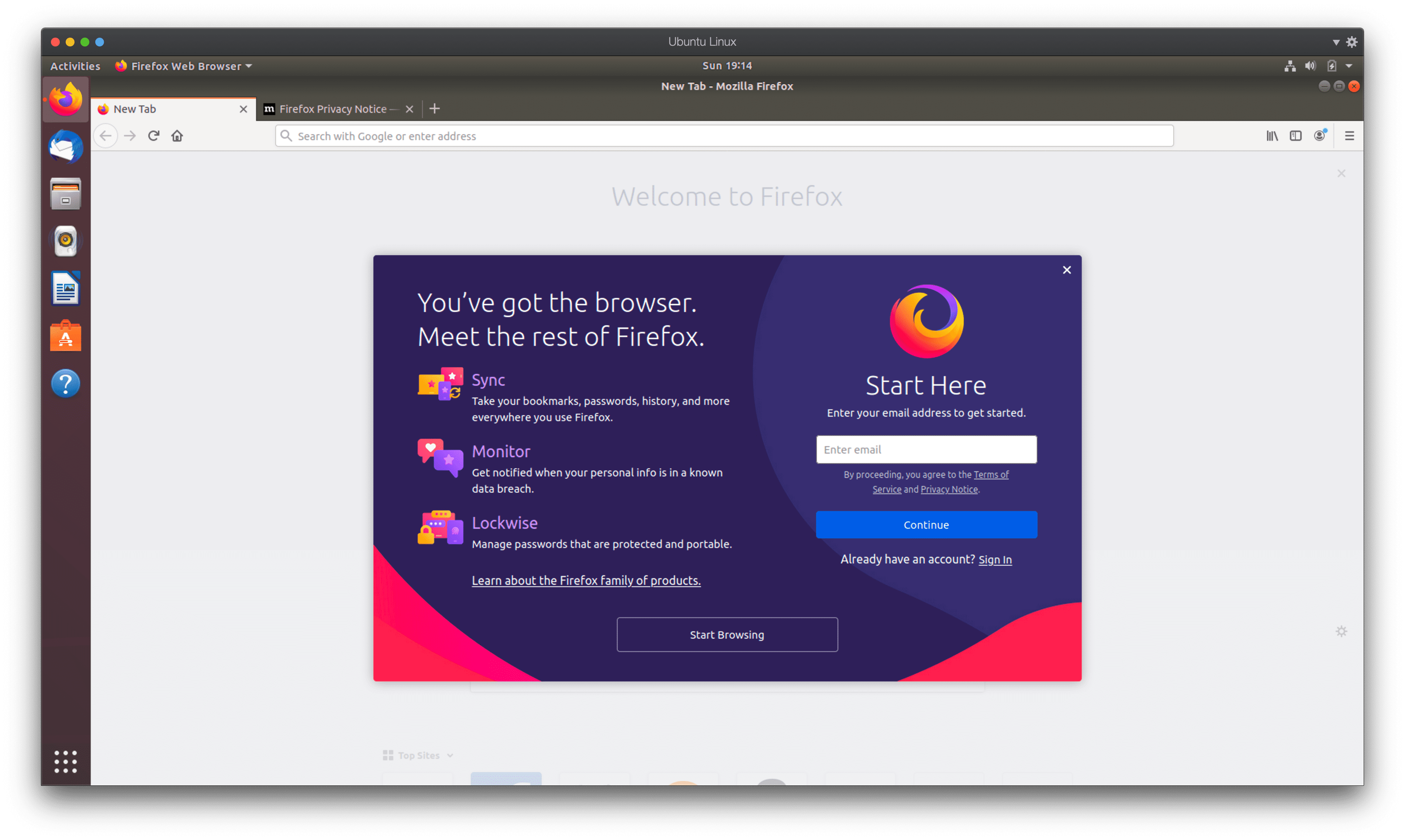
Task: Click the large Firefox logo
Action: click(926, 321)
